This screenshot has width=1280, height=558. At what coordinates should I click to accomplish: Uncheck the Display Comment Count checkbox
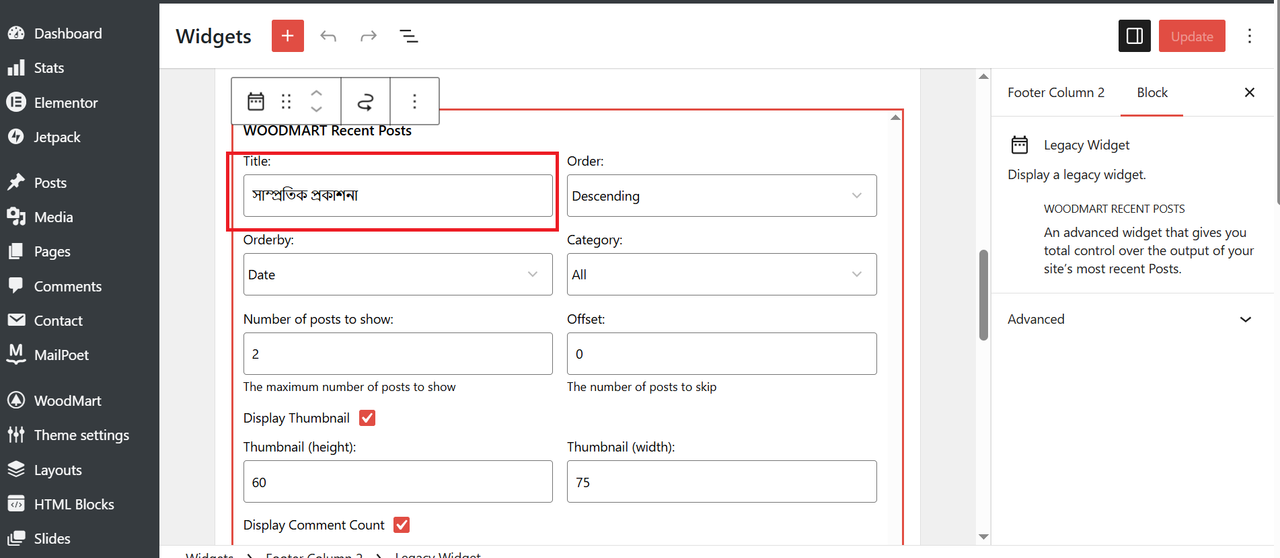402,525
